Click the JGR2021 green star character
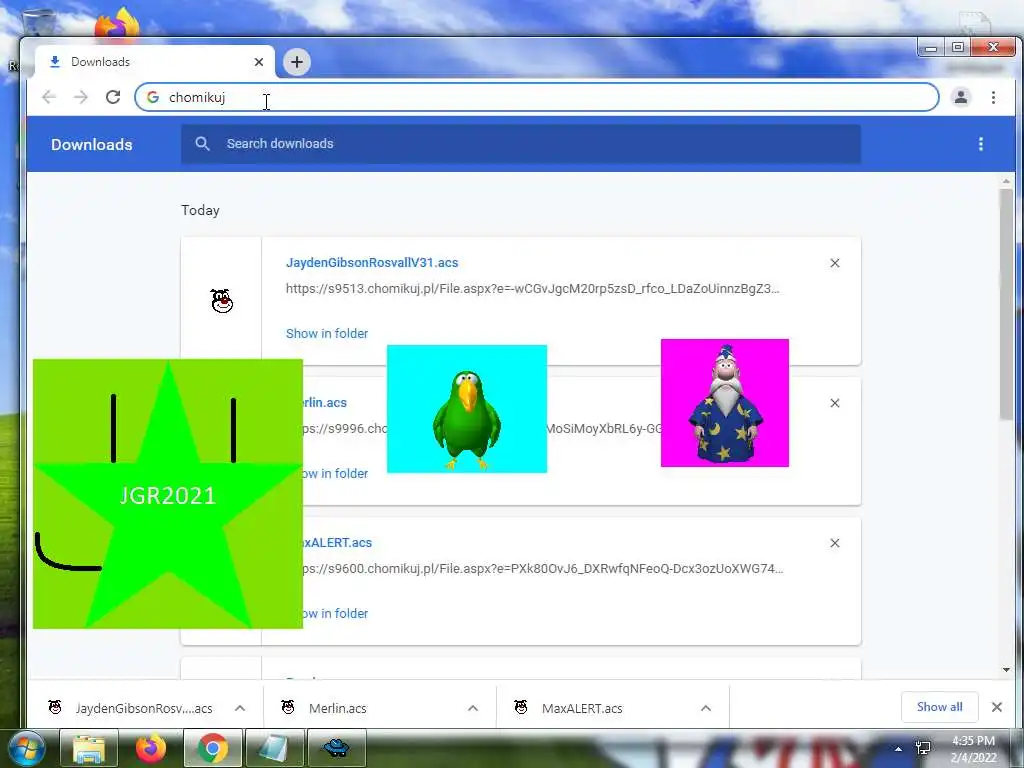This screenshot has height=768, width=1024. pos(168,494)
